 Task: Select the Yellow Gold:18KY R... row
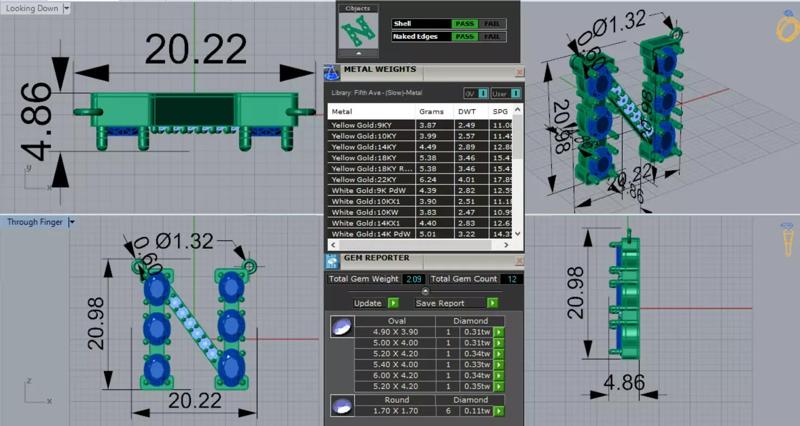(420, 168)
